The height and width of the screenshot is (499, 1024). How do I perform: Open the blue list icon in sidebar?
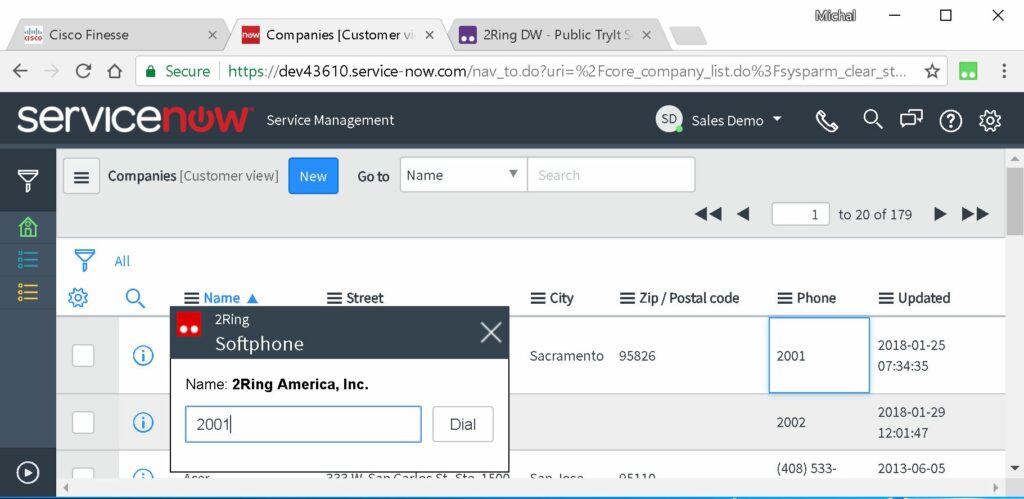[27, 259]
